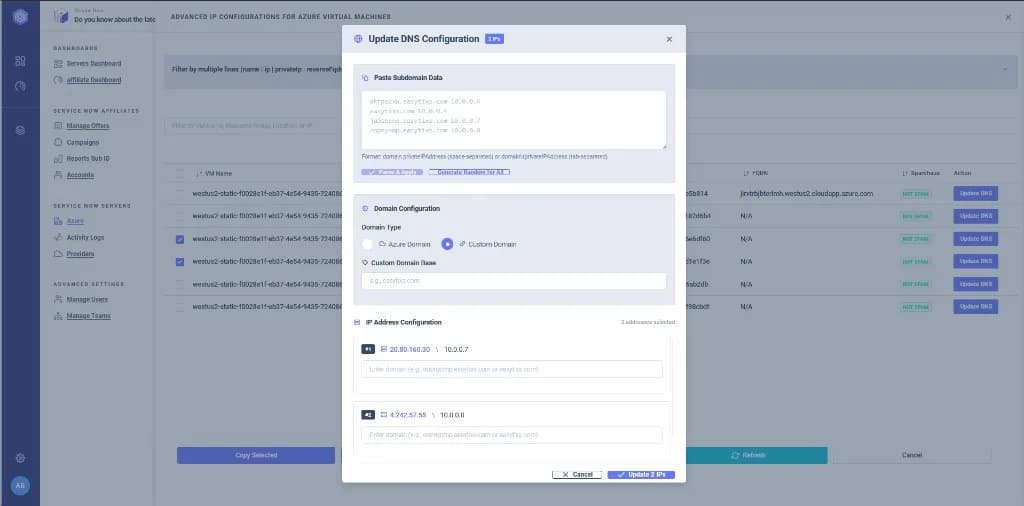
Task: Click Generate Random for All
Action: point(469,172)
